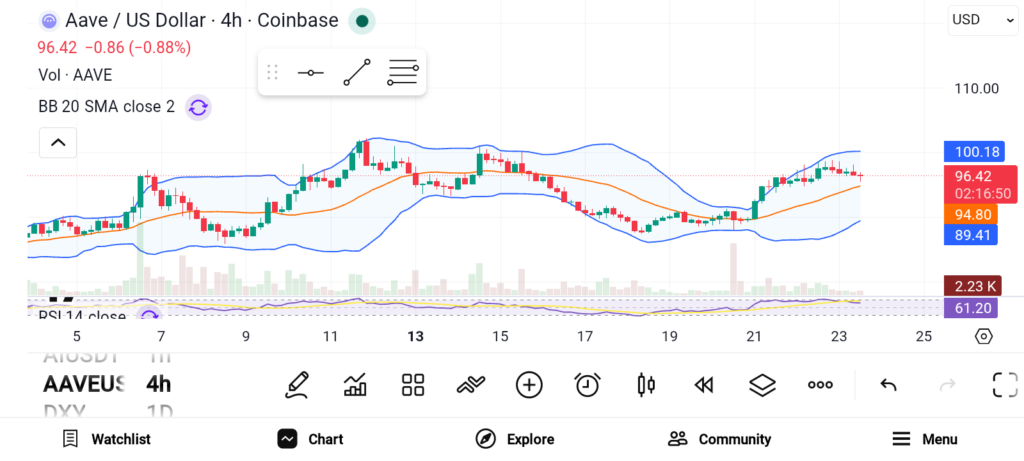Viewport: 1024px width, 461px height.
Task: Open the compare symbols wave icon
Action: pyautogui.click(x=471, y=385)
